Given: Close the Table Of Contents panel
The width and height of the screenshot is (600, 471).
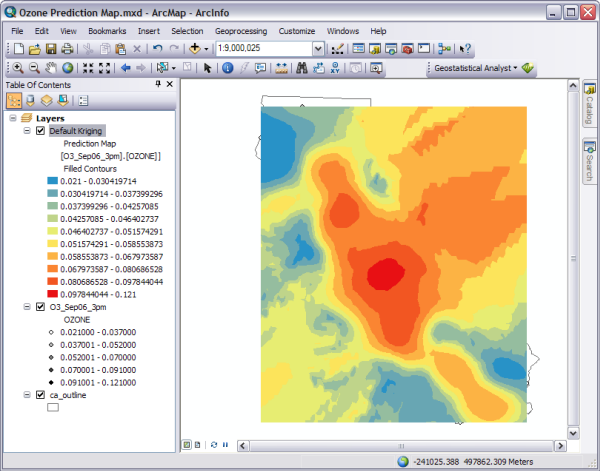Looking at the screenshot, I should tap(170, 84).
